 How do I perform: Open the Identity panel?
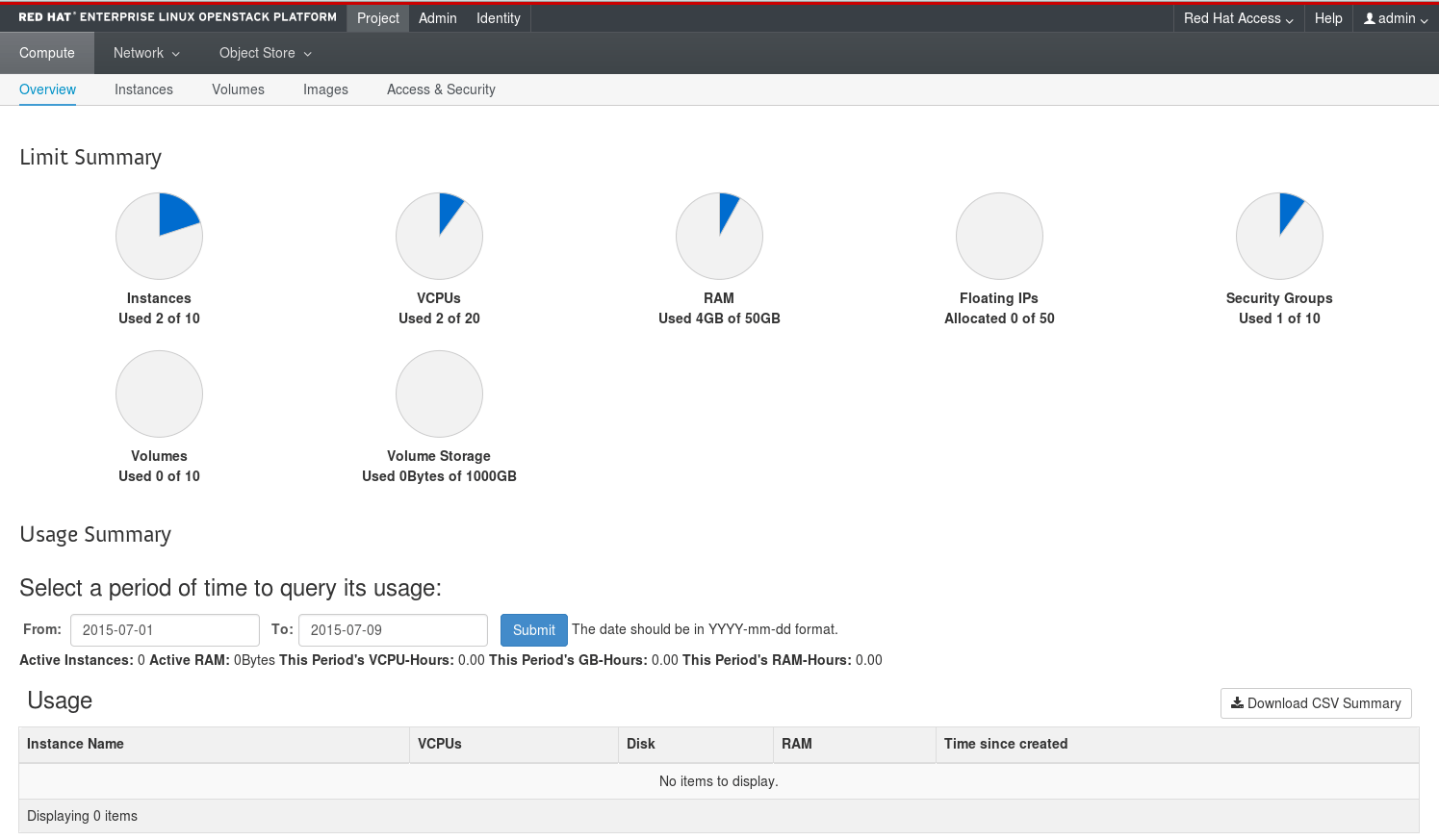tap(498, 17)
